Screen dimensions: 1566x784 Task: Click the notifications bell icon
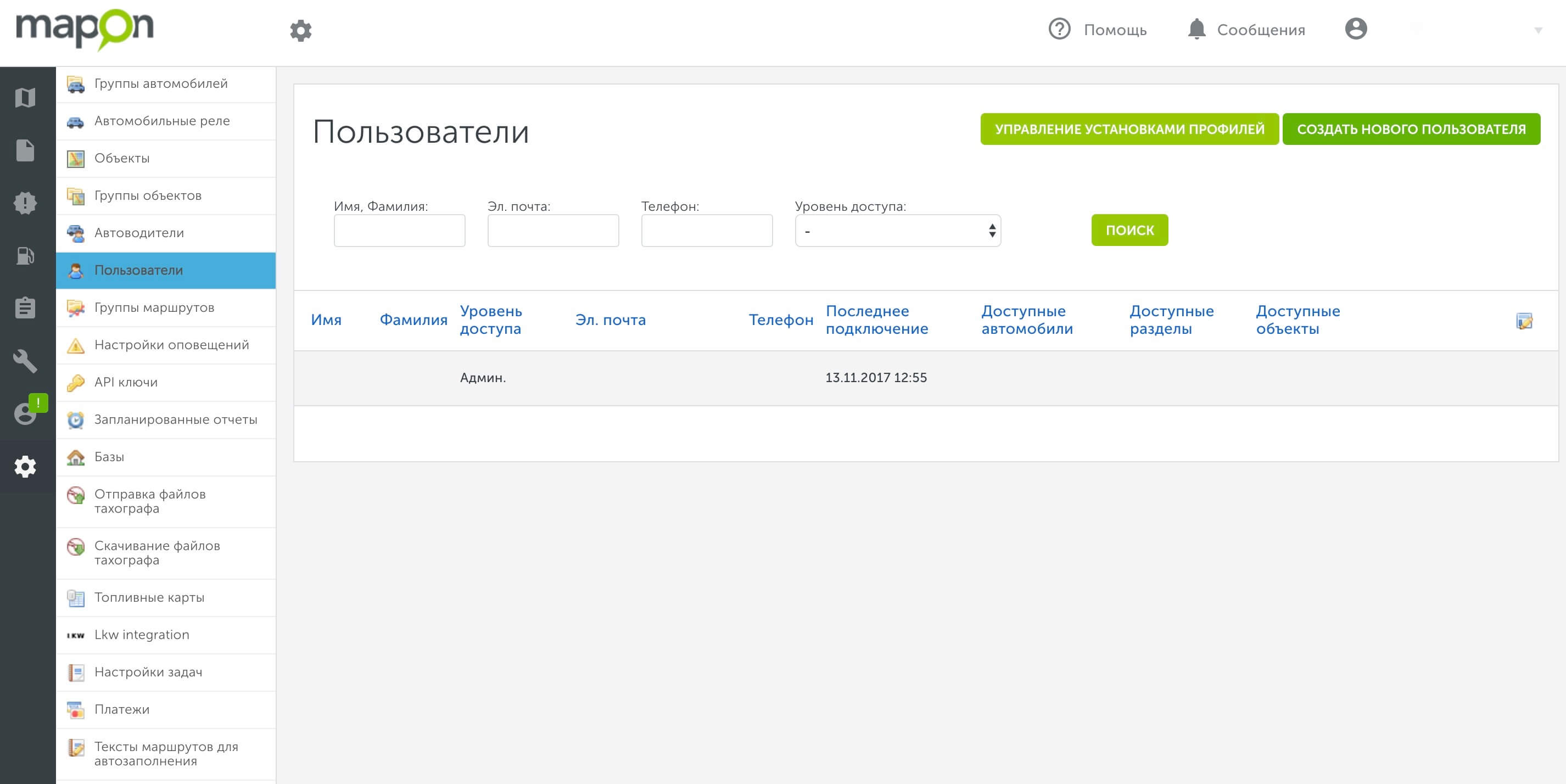[1196, 29]
